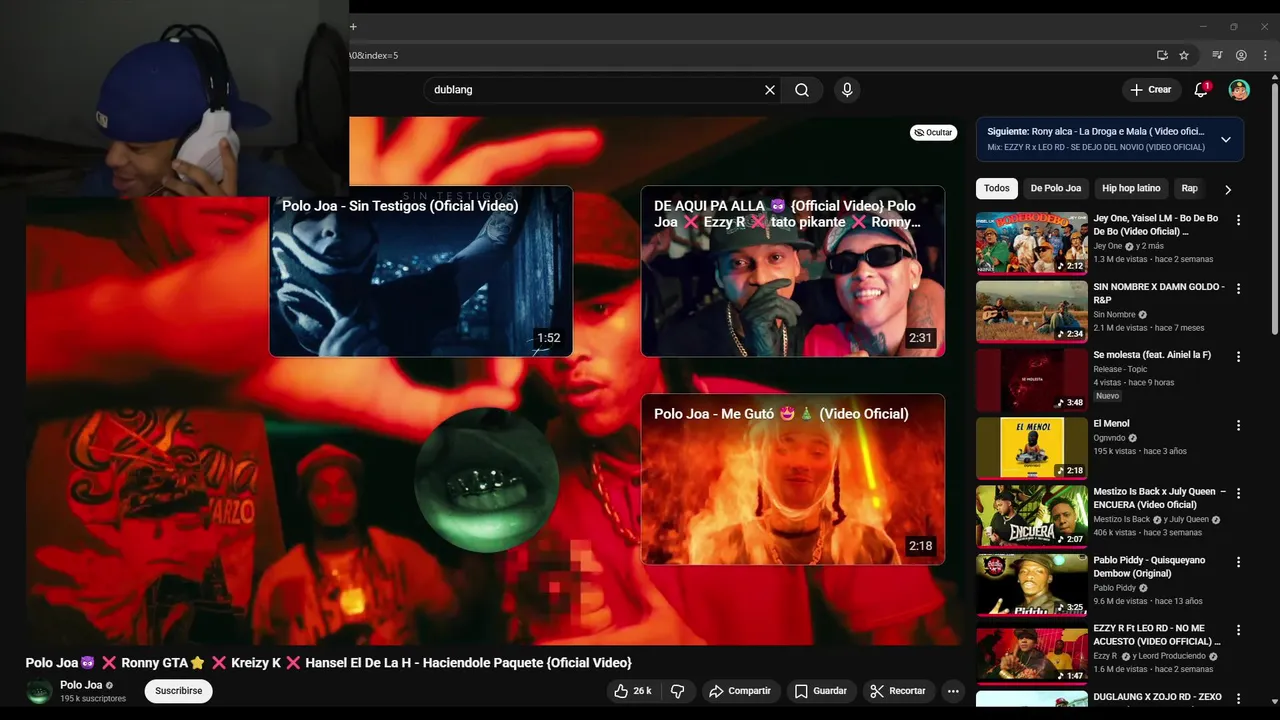Open Ognvndo channel link
1280x720 pixels.
1109,438
